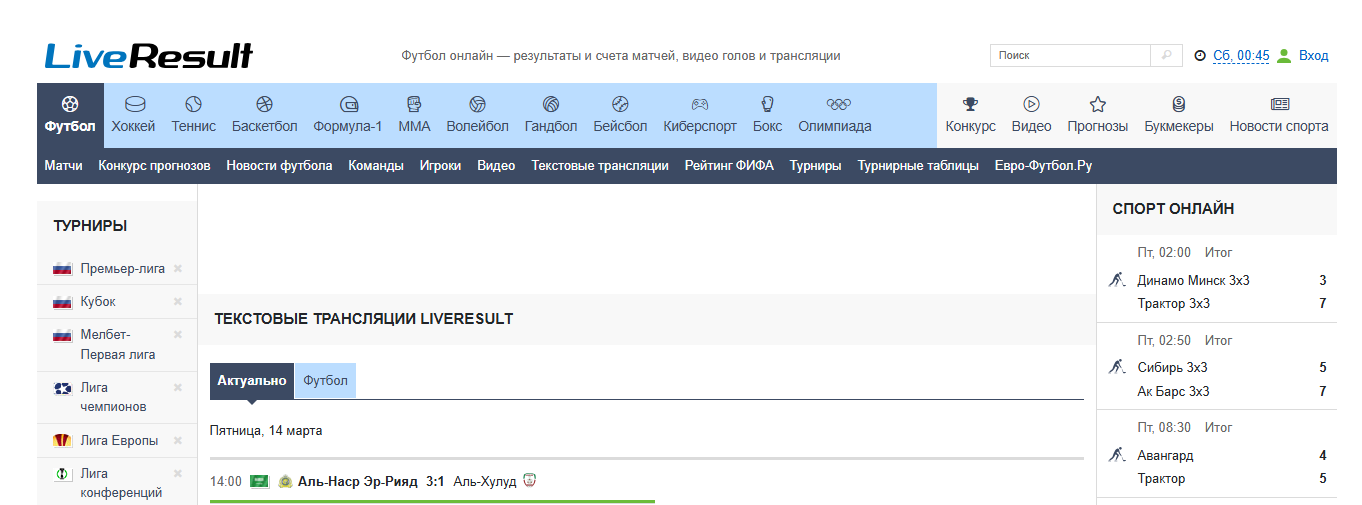This screenshot has width=1362, height=505.
Task: Click the Пятница, 14 марта date text
Action: [266, 431]
